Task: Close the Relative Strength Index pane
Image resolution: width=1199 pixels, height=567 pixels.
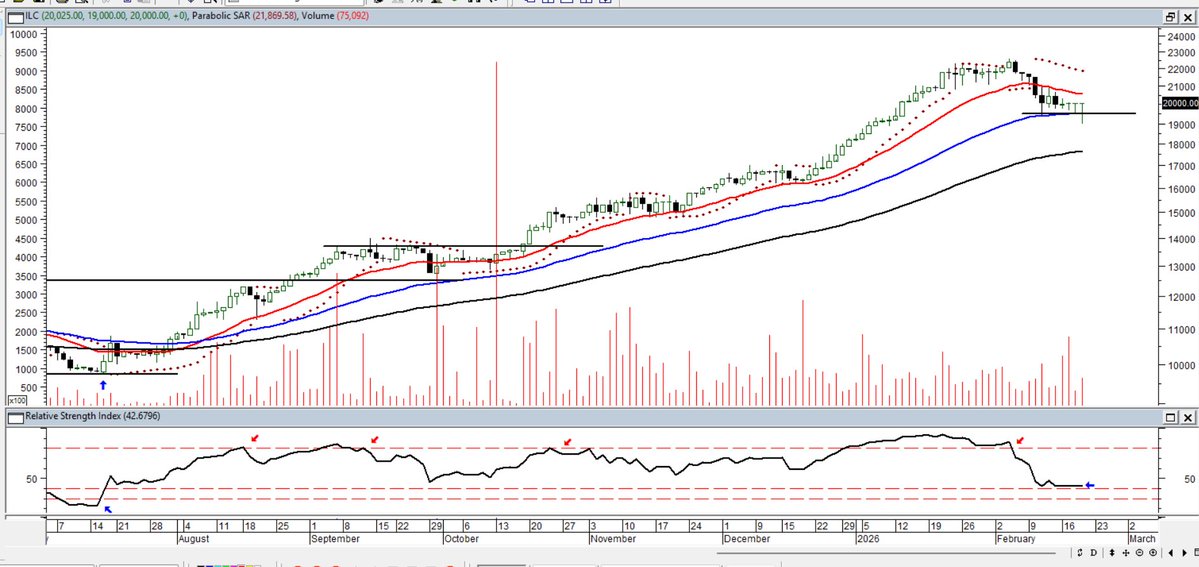Action: point(1188,417)
